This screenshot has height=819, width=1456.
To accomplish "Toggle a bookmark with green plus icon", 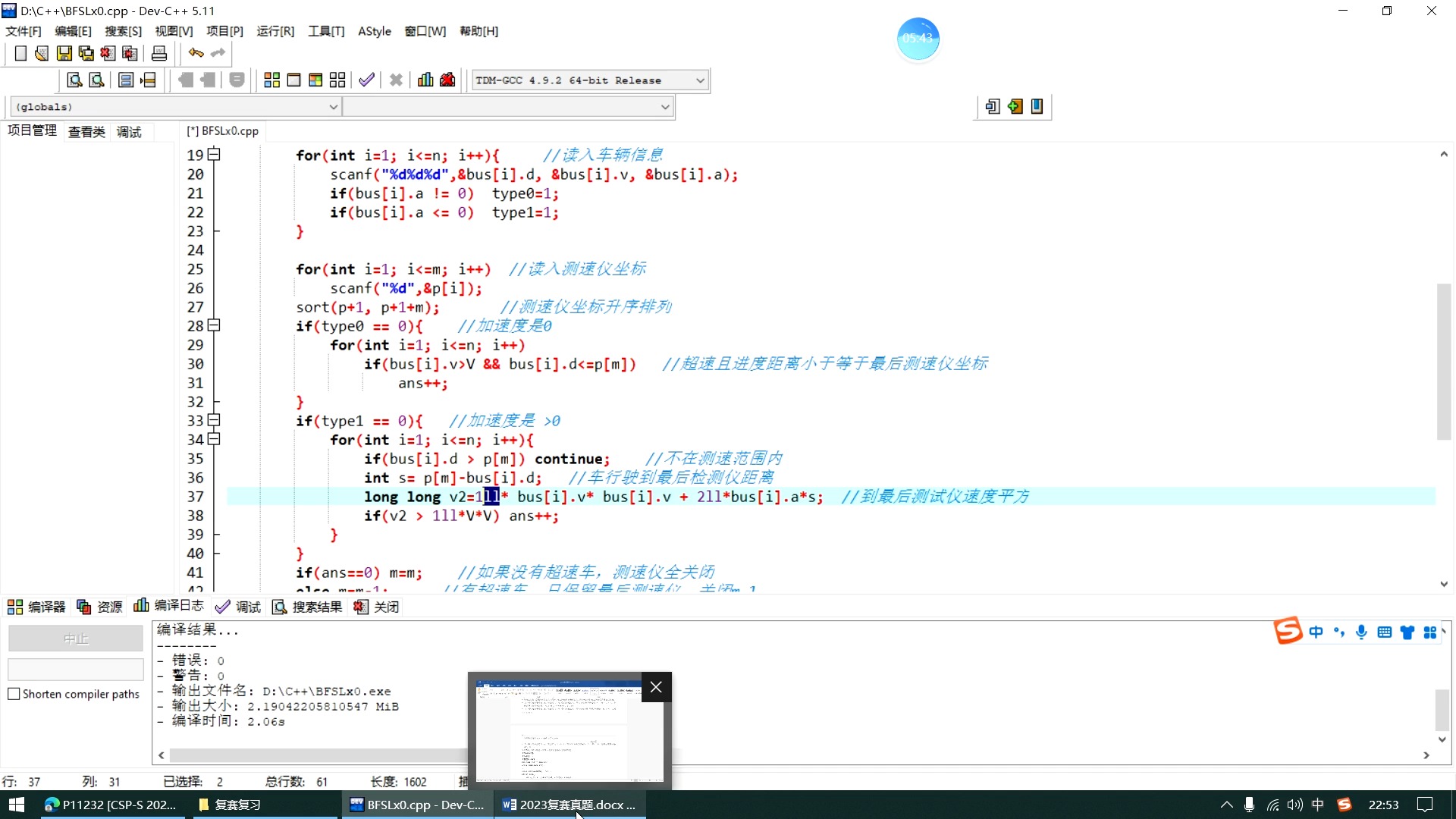I will pyautogui.click(x=1015, y=106).
